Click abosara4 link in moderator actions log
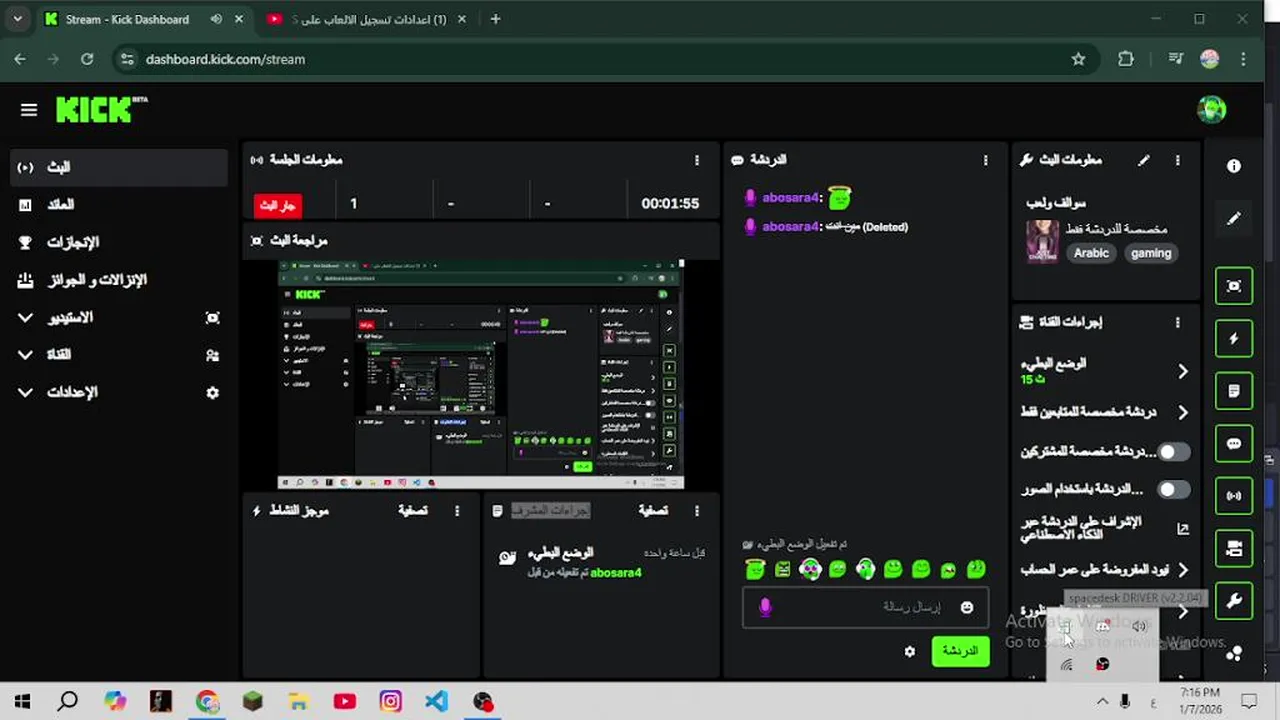This screenshot has width=1280, height=720. 616,573
